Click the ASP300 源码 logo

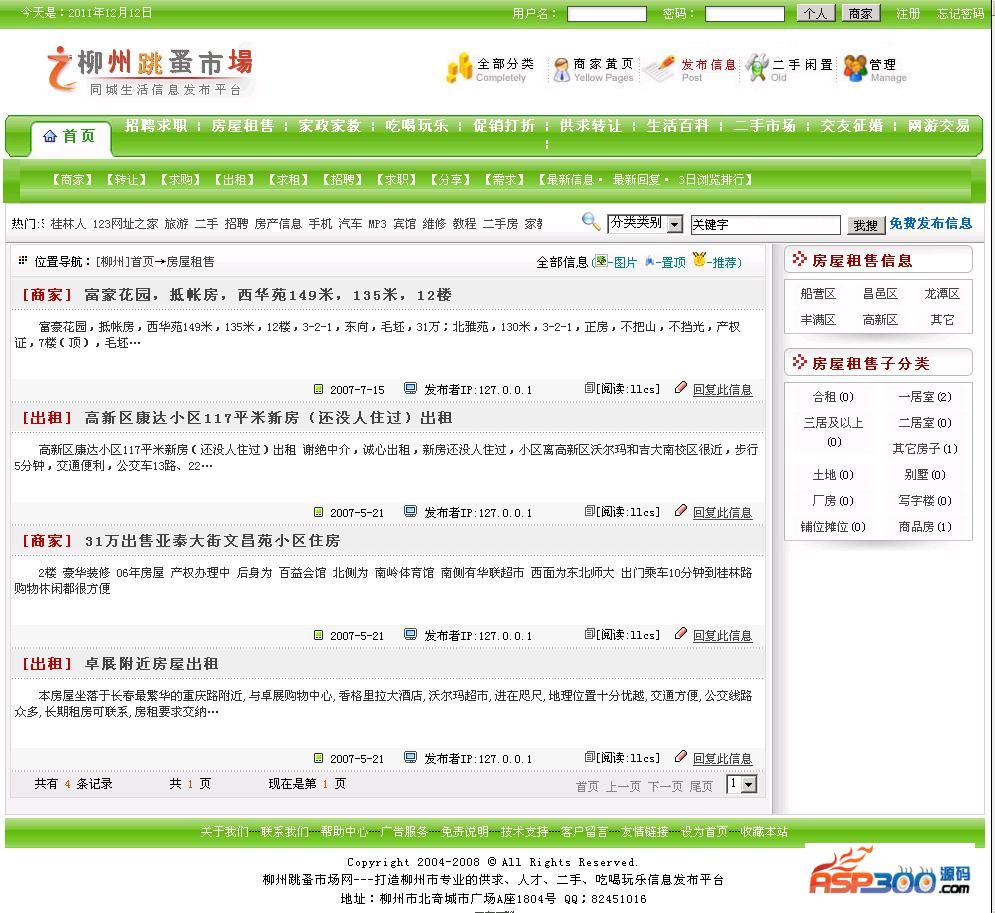point(888,872)
